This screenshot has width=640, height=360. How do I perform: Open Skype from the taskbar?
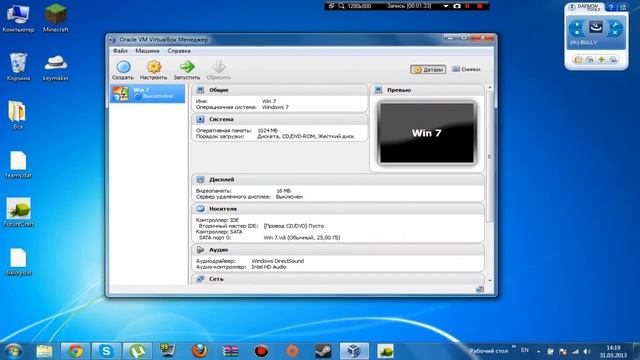(x=106, y=351)
